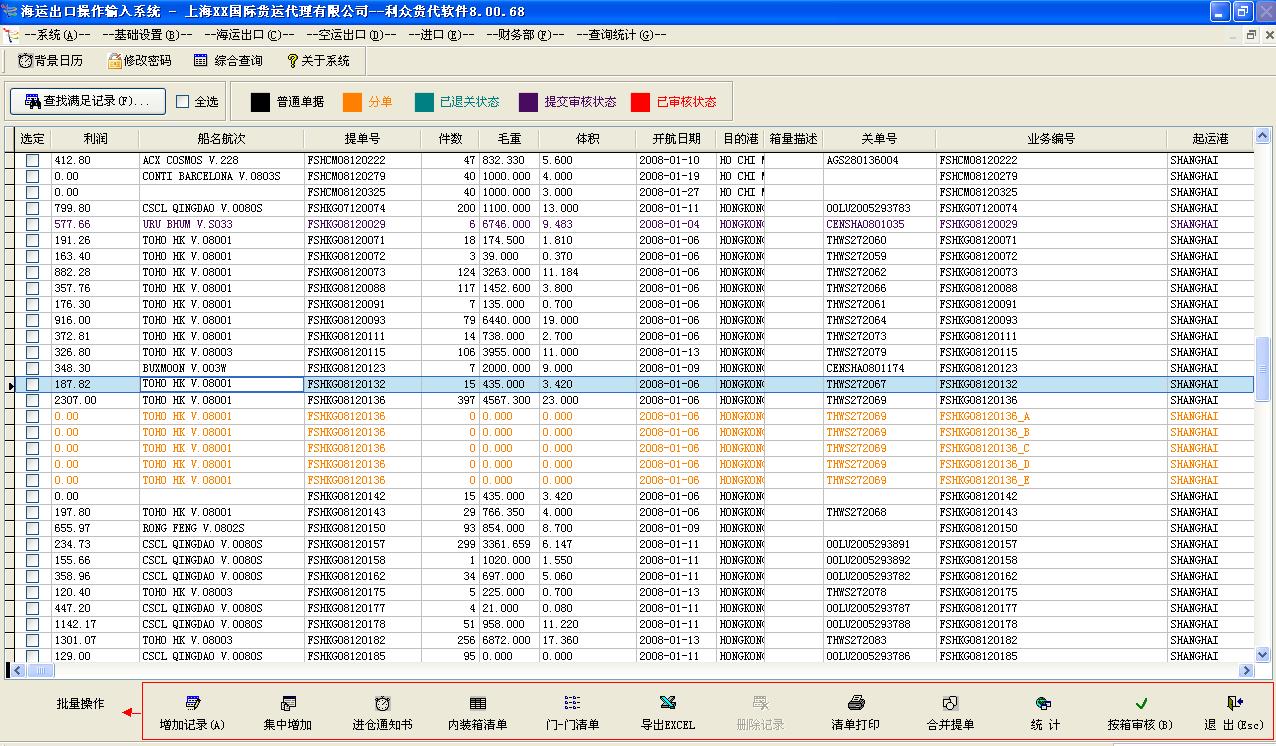Select the checkbox for bill FSHKG08120185

click(33, 656)
